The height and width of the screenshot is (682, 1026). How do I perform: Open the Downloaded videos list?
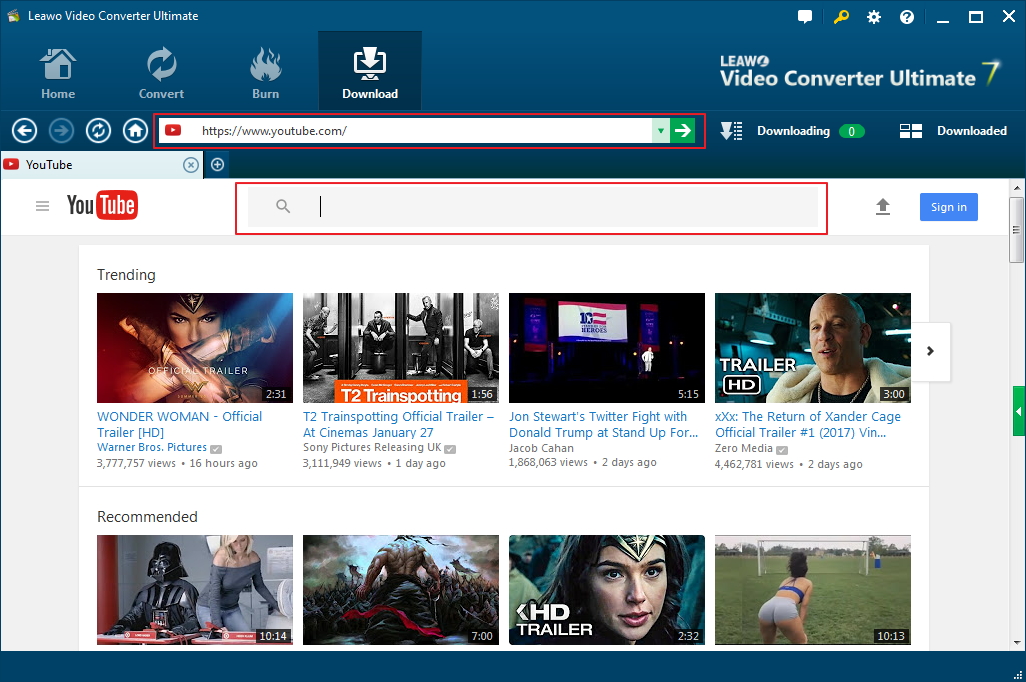point(953,131)
